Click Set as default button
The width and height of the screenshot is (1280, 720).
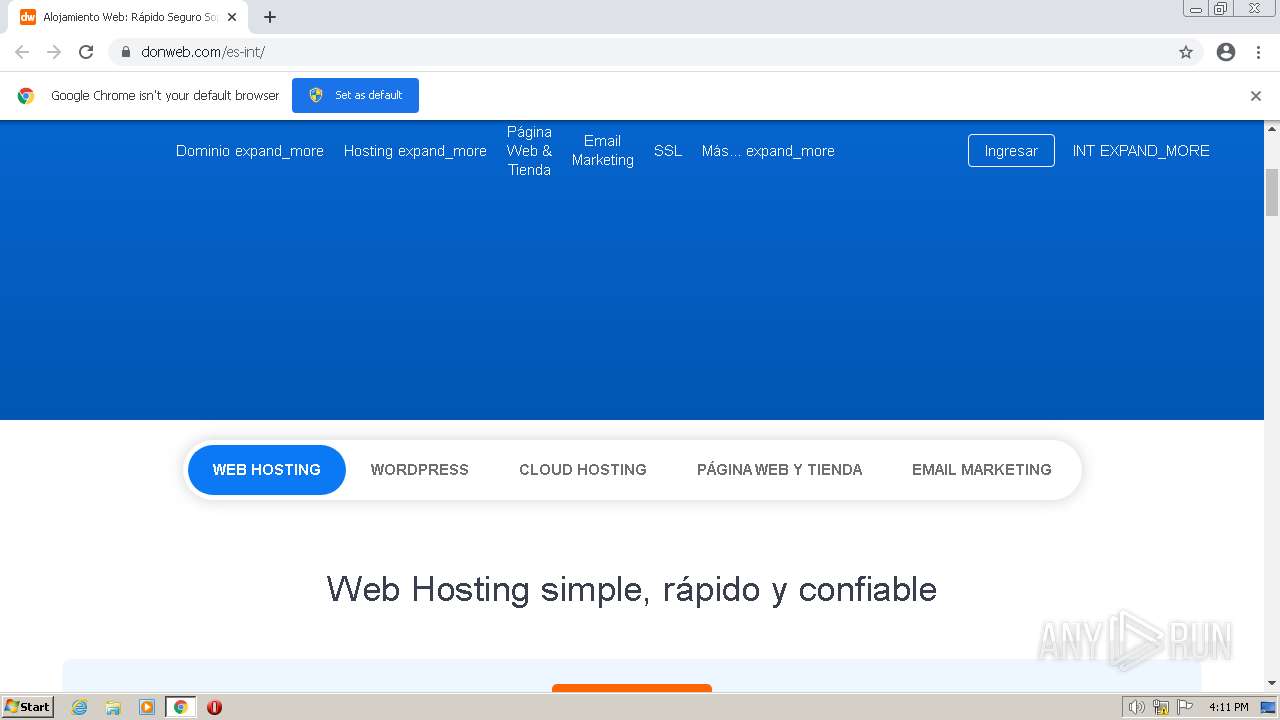pyautogui.click(x=355, y=95)
